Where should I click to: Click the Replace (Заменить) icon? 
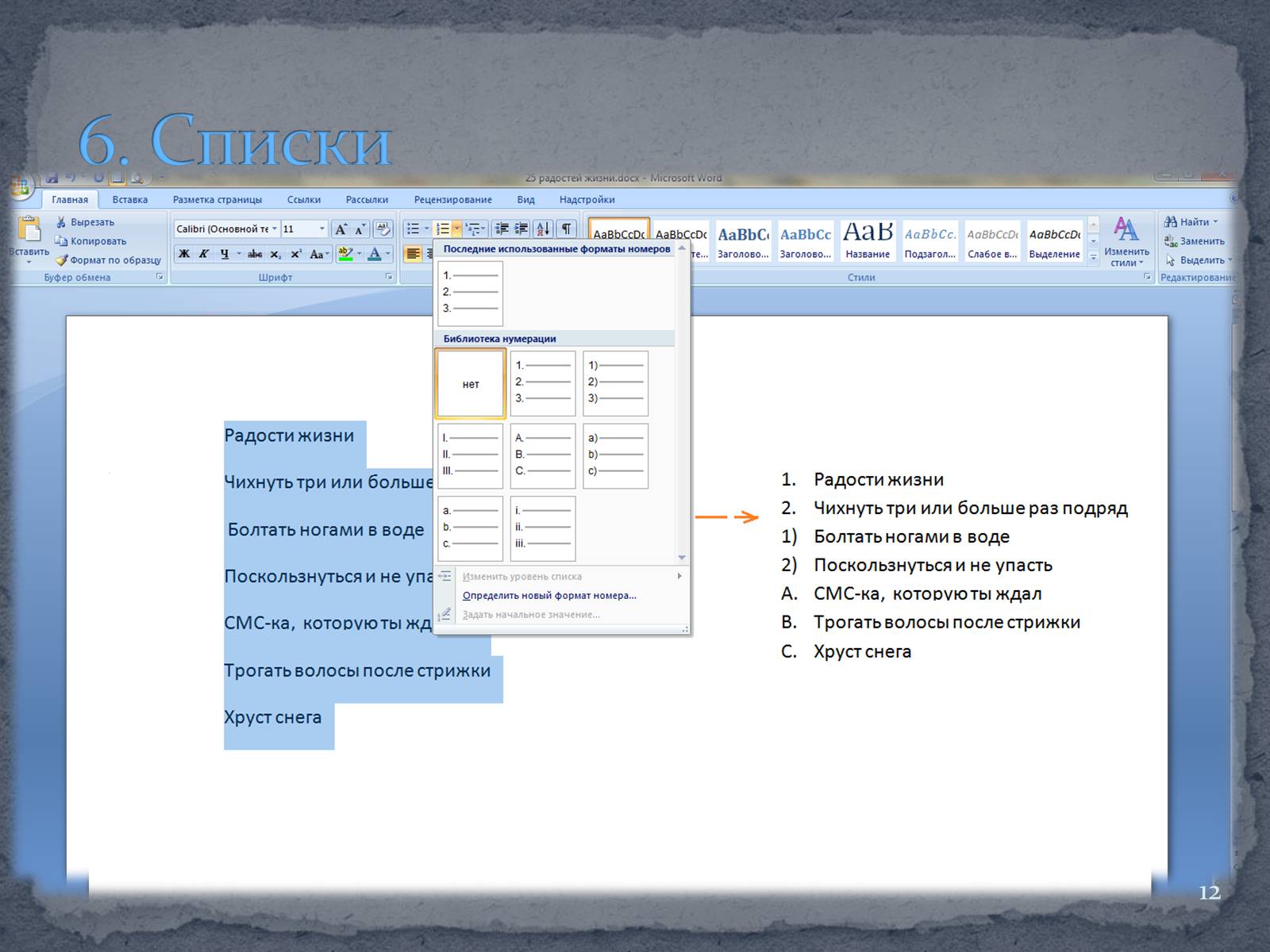[1171, 241]
